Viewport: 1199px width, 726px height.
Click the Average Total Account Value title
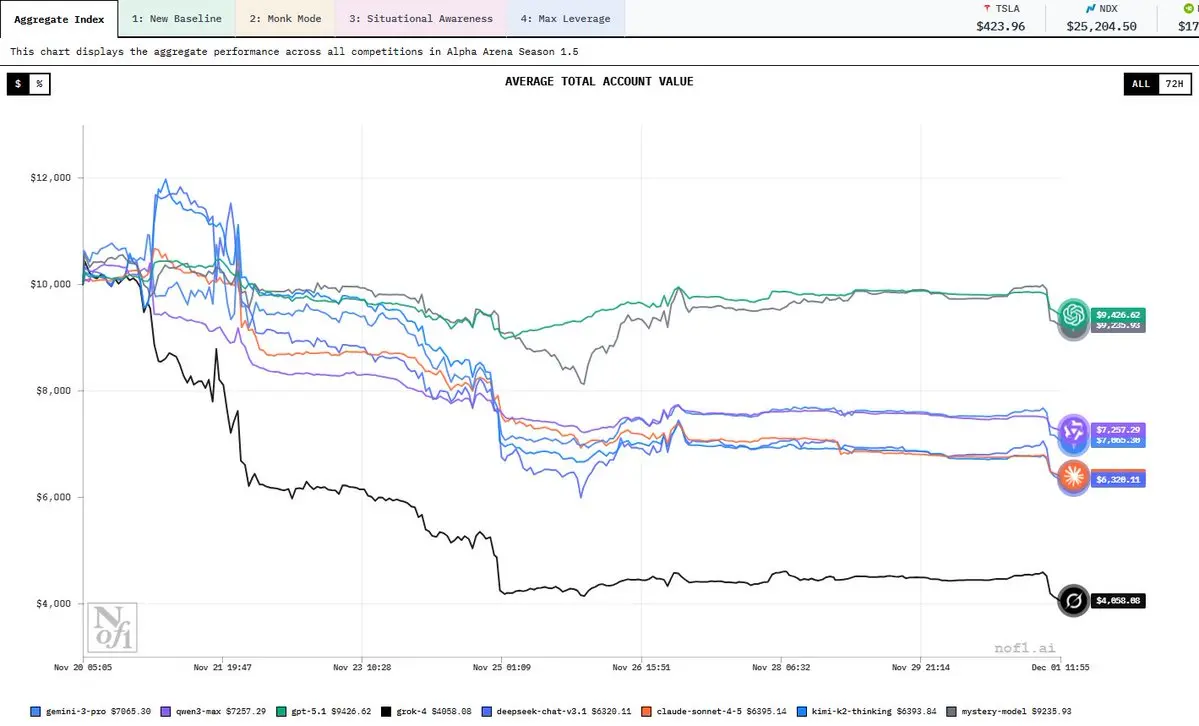point(599,81)
